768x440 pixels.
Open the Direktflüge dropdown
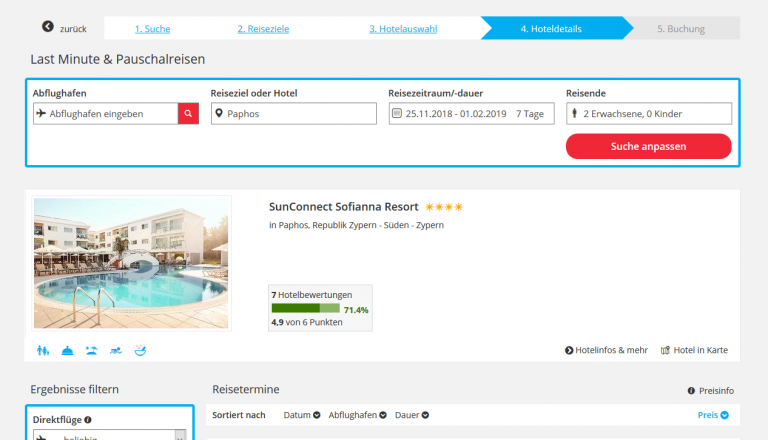tap(110, 435)
